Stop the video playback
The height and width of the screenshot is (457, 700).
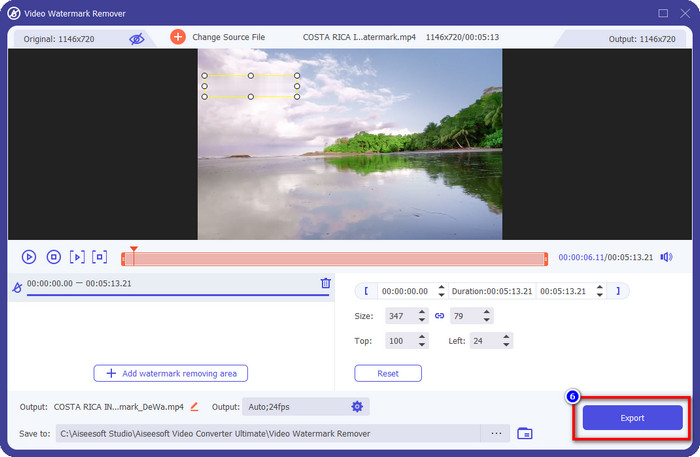click(x=54, y=257)
